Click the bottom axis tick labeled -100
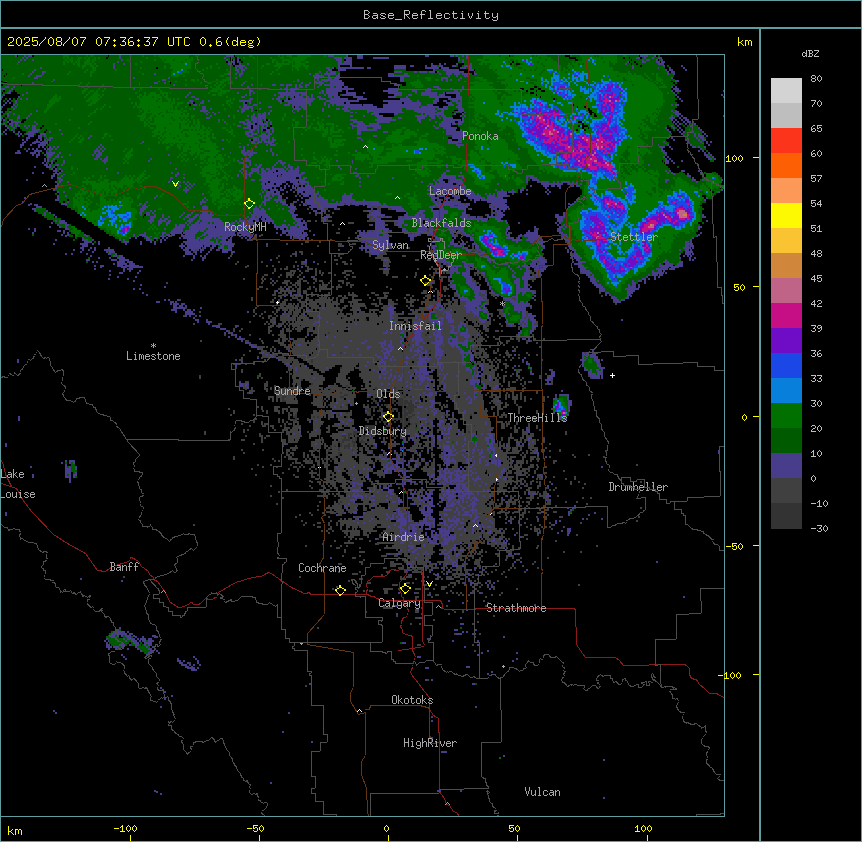The image size is (862, 842). [126, 828]
